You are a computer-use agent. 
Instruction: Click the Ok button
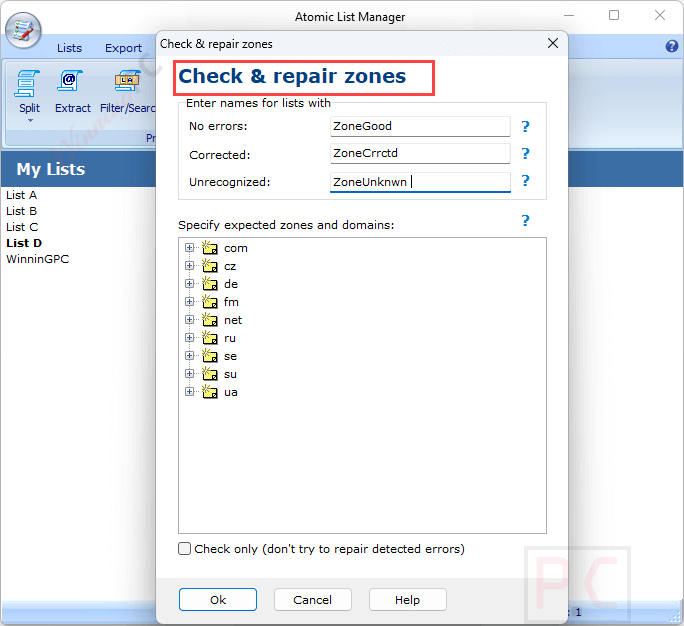pos(218,600)
